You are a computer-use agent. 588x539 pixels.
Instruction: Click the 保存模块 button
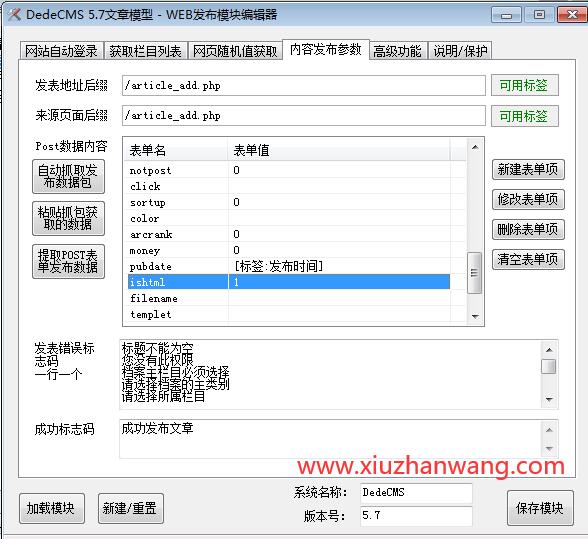pos(540,508)
